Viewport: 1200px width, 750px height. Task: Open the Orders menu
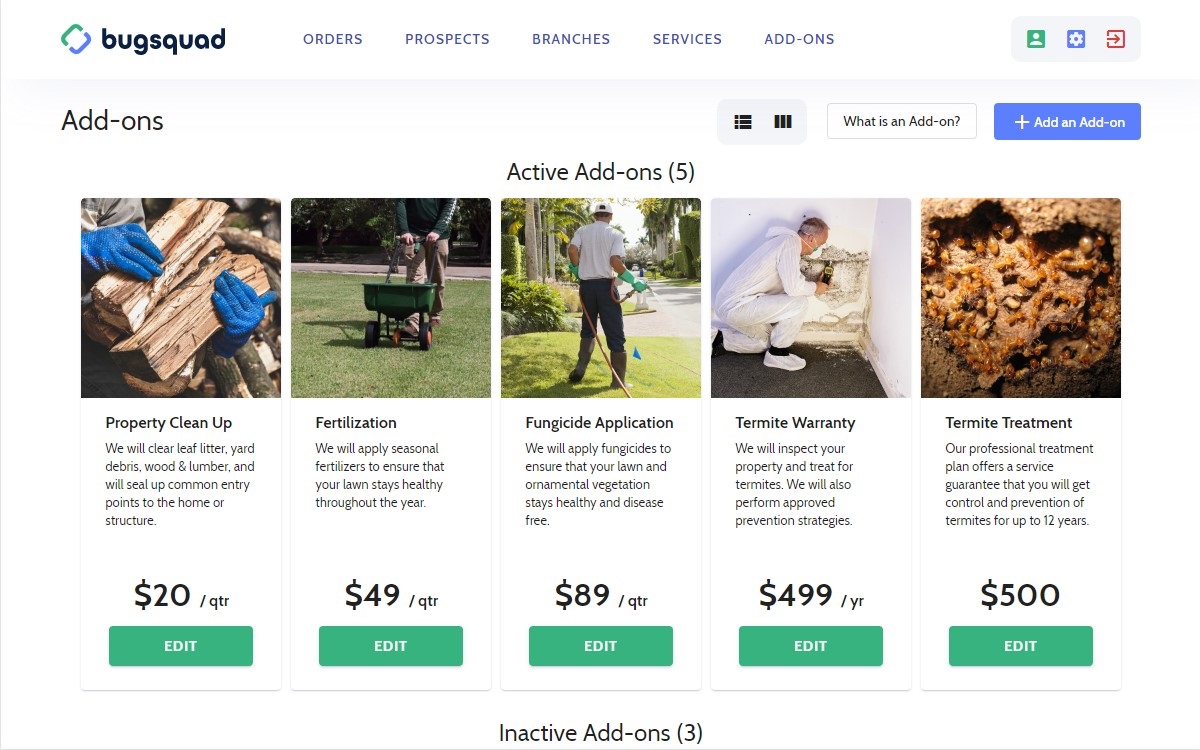333,39
